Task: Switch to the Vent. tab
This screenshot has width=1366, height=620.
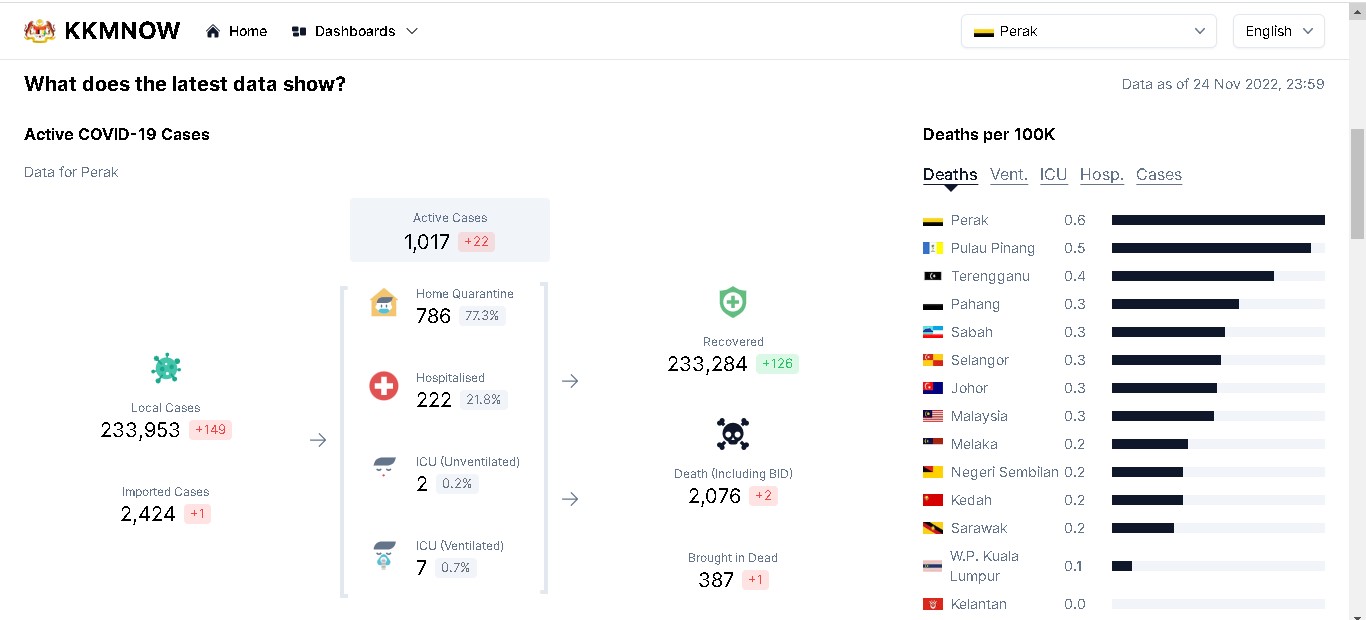Action: (x=1008, y=174)
